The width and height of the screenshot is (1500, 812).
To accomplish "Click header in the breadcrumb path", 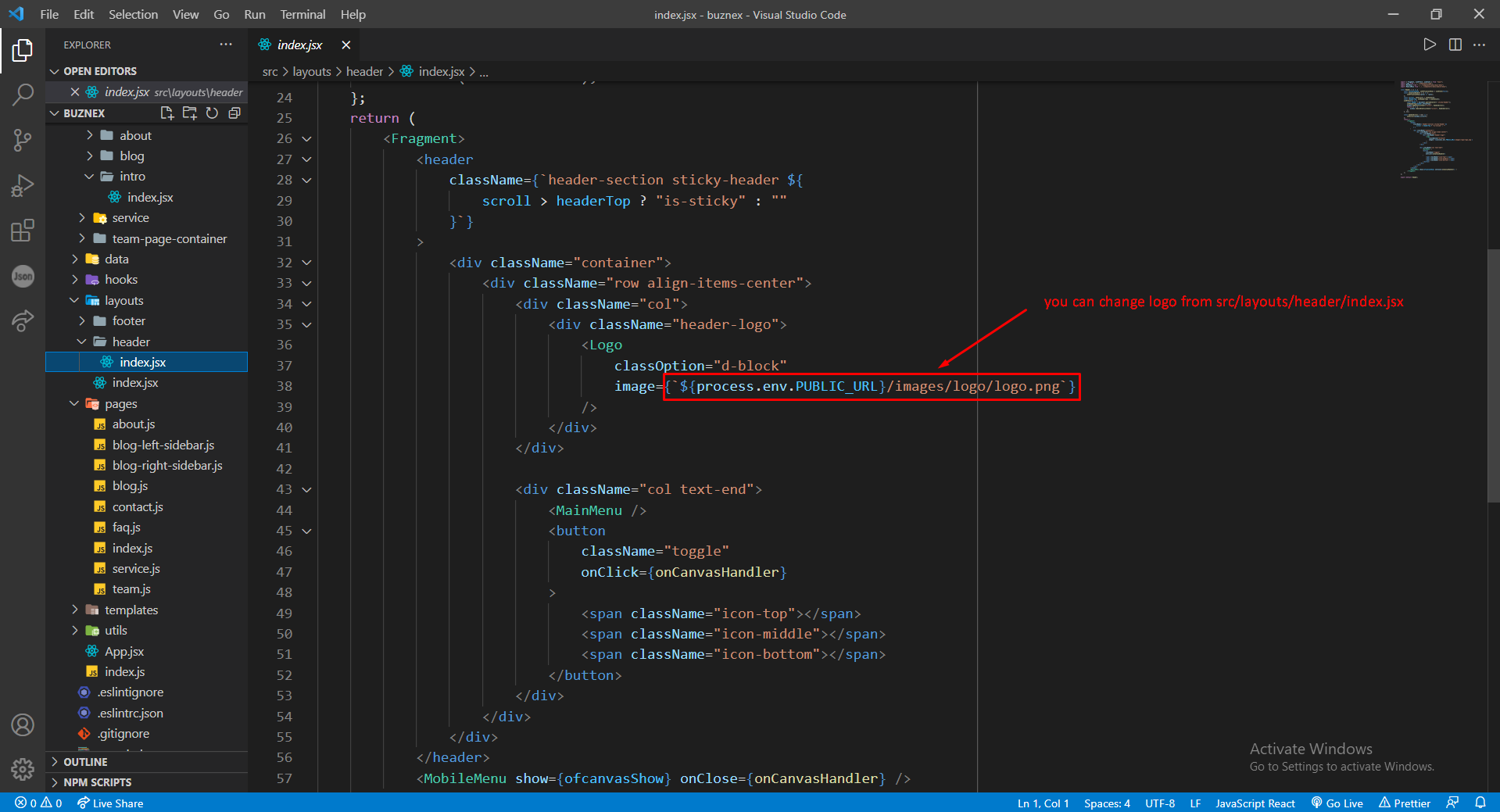I will (x=364, y=72).
